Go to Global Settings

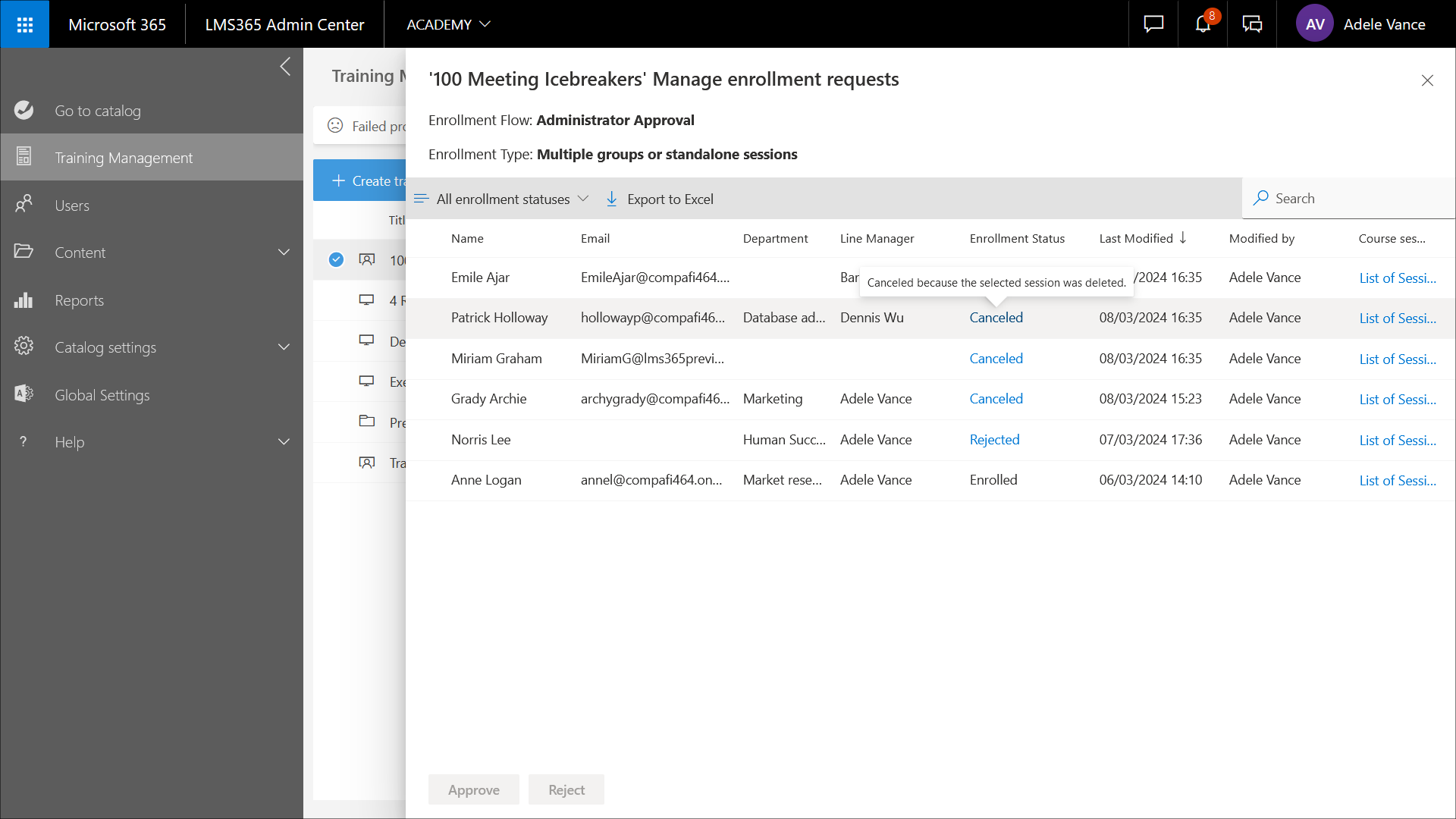coord(102,395)
